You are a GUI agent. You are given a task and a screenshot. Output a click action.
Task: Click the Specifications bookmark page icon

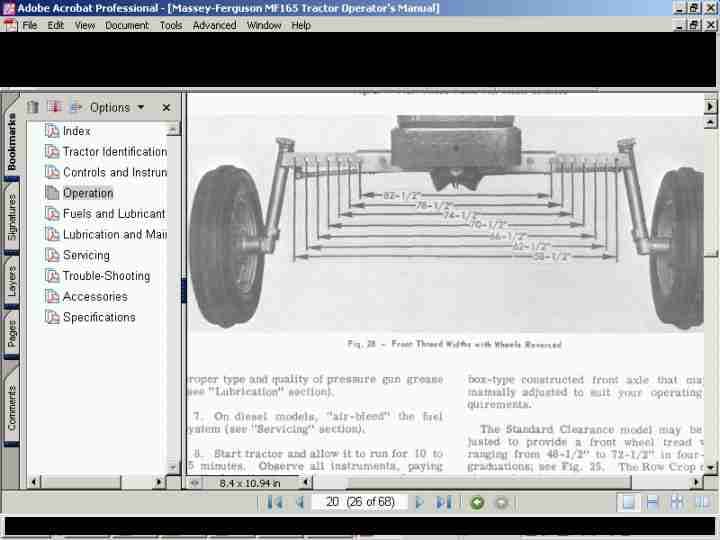tap(52, 317)
